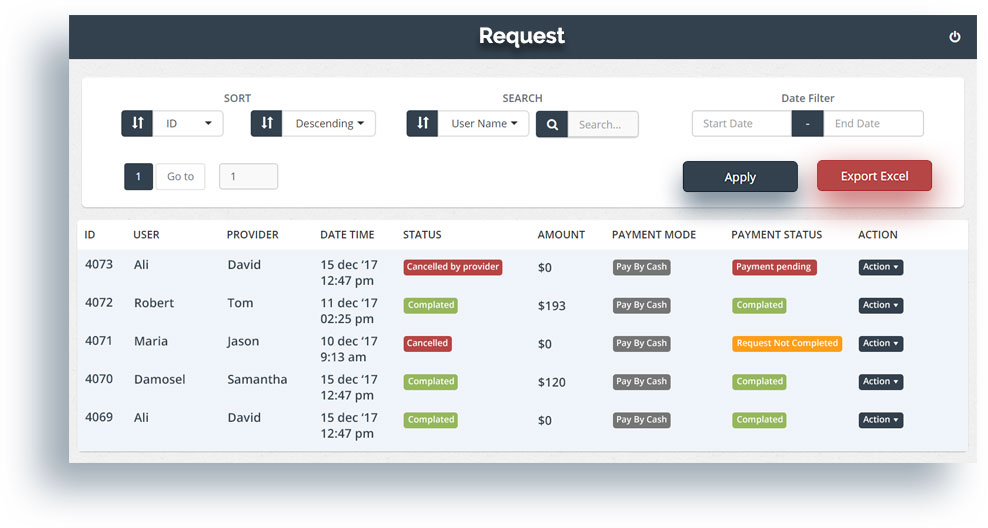Open Action dropdown for request 4070
988x528 pixels.
(880, 382)
